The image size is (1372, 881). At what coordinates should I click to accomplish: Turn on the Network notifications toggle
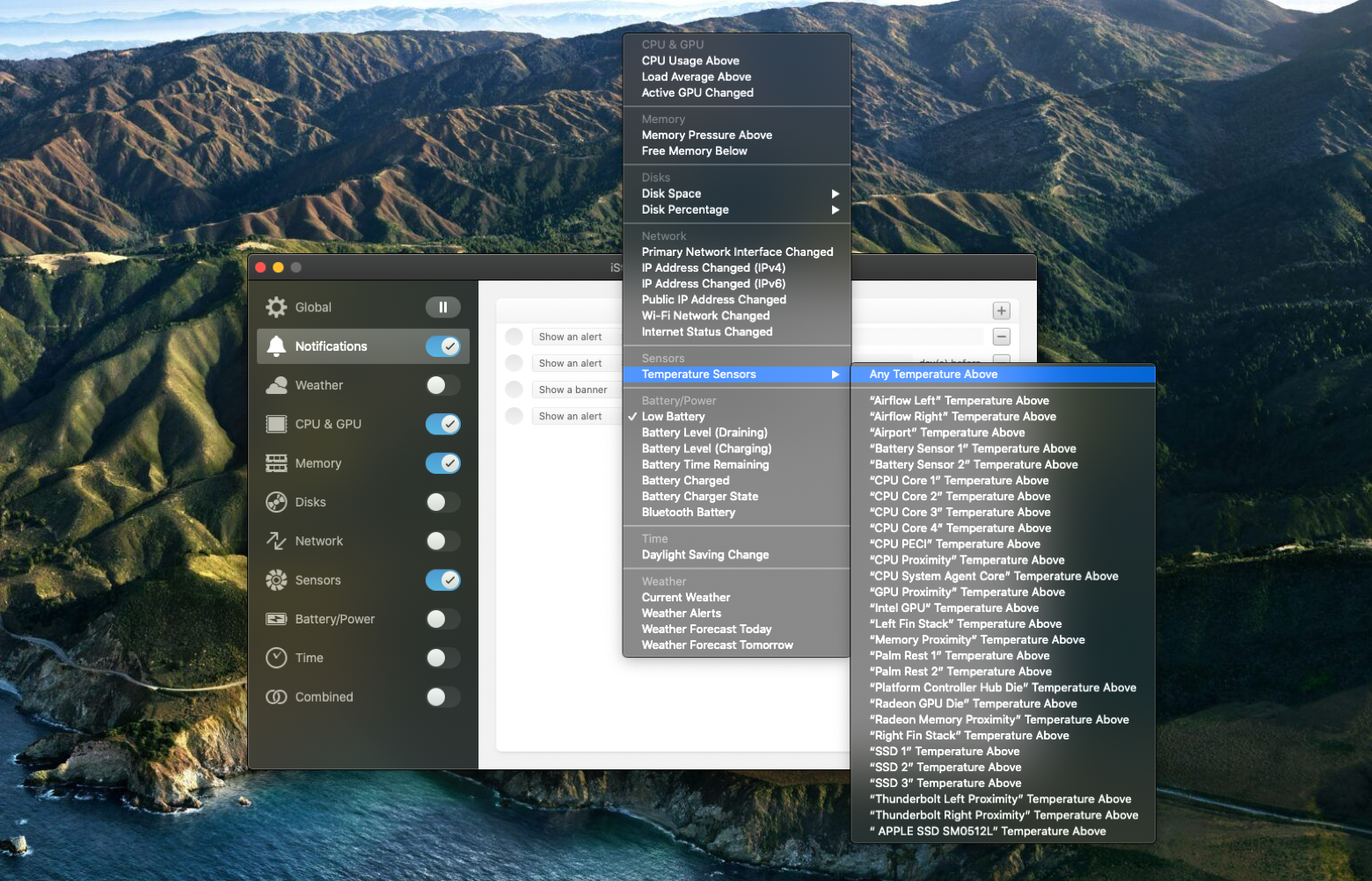pyautogui.click(x=442, y=541)
